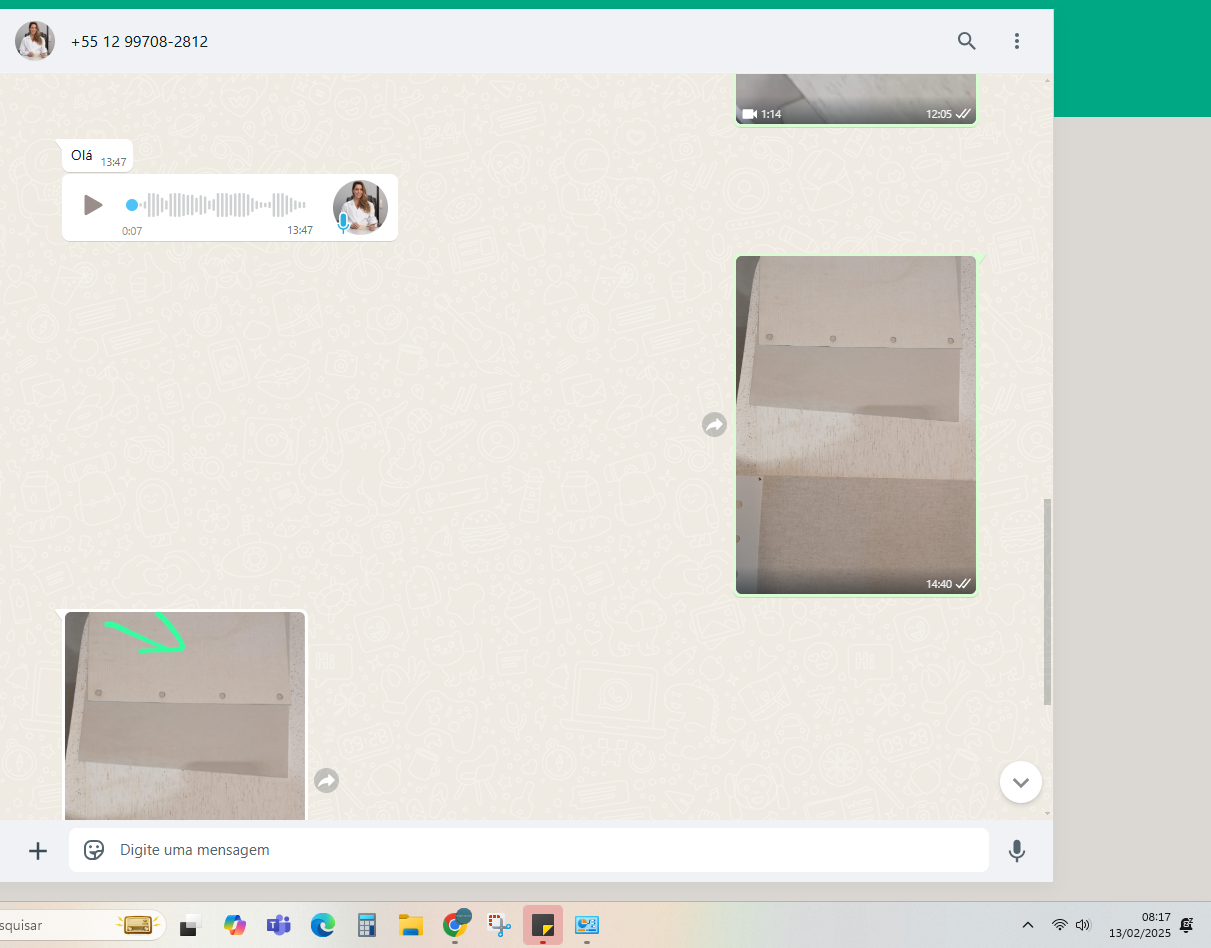Open the contact profile picture in chat header
Viewport: 1211px width, 948px height.
pyautogui.click(x=35, y=41)
